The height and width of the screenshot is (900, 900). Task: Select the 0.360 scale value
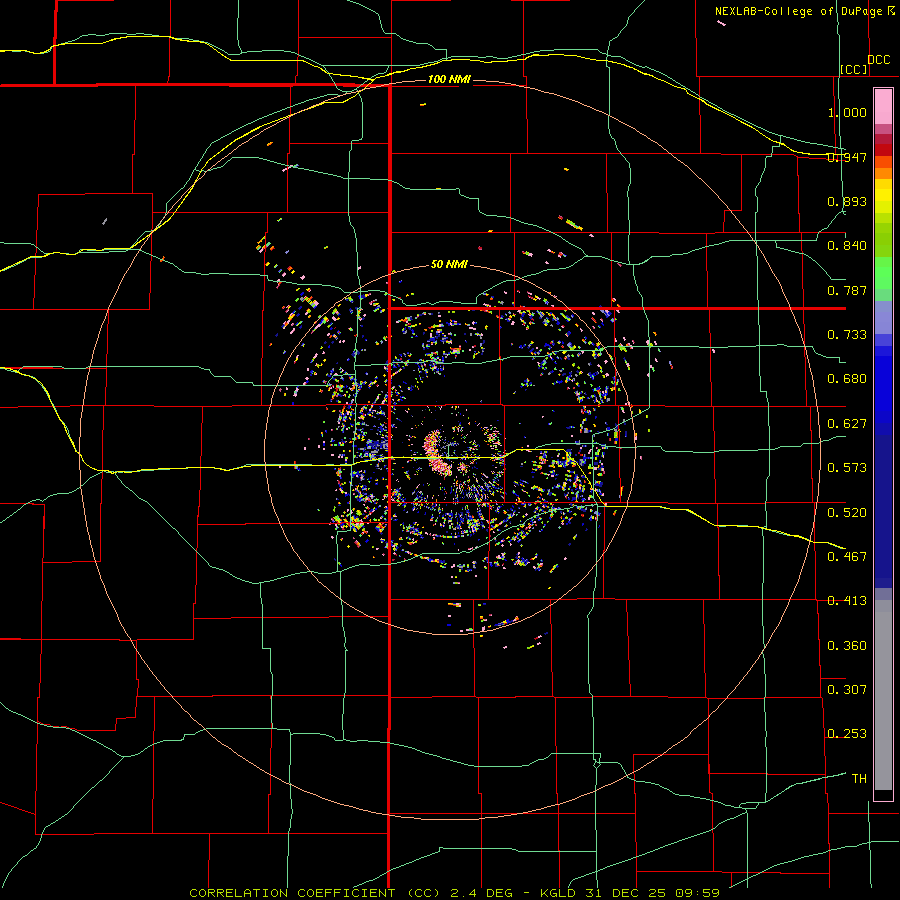click(847, 646)
